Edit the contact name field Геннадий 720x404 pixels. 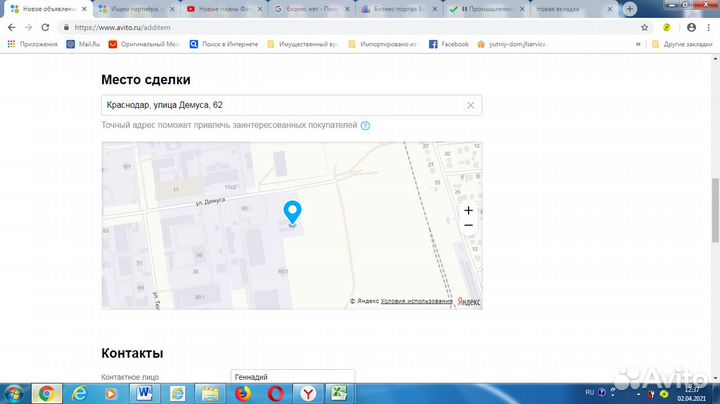(292, 377)
